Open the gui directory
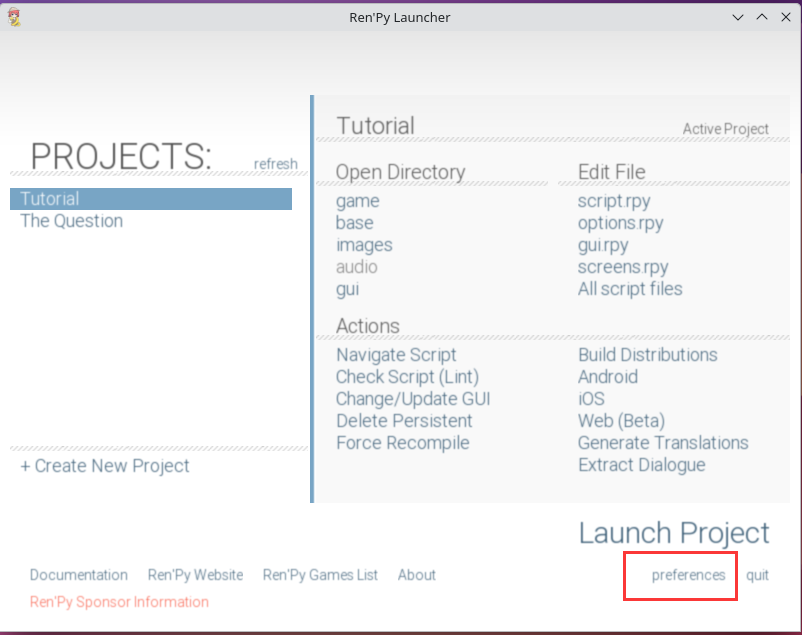This screenshot has height=635, width=802. point(347,289)
